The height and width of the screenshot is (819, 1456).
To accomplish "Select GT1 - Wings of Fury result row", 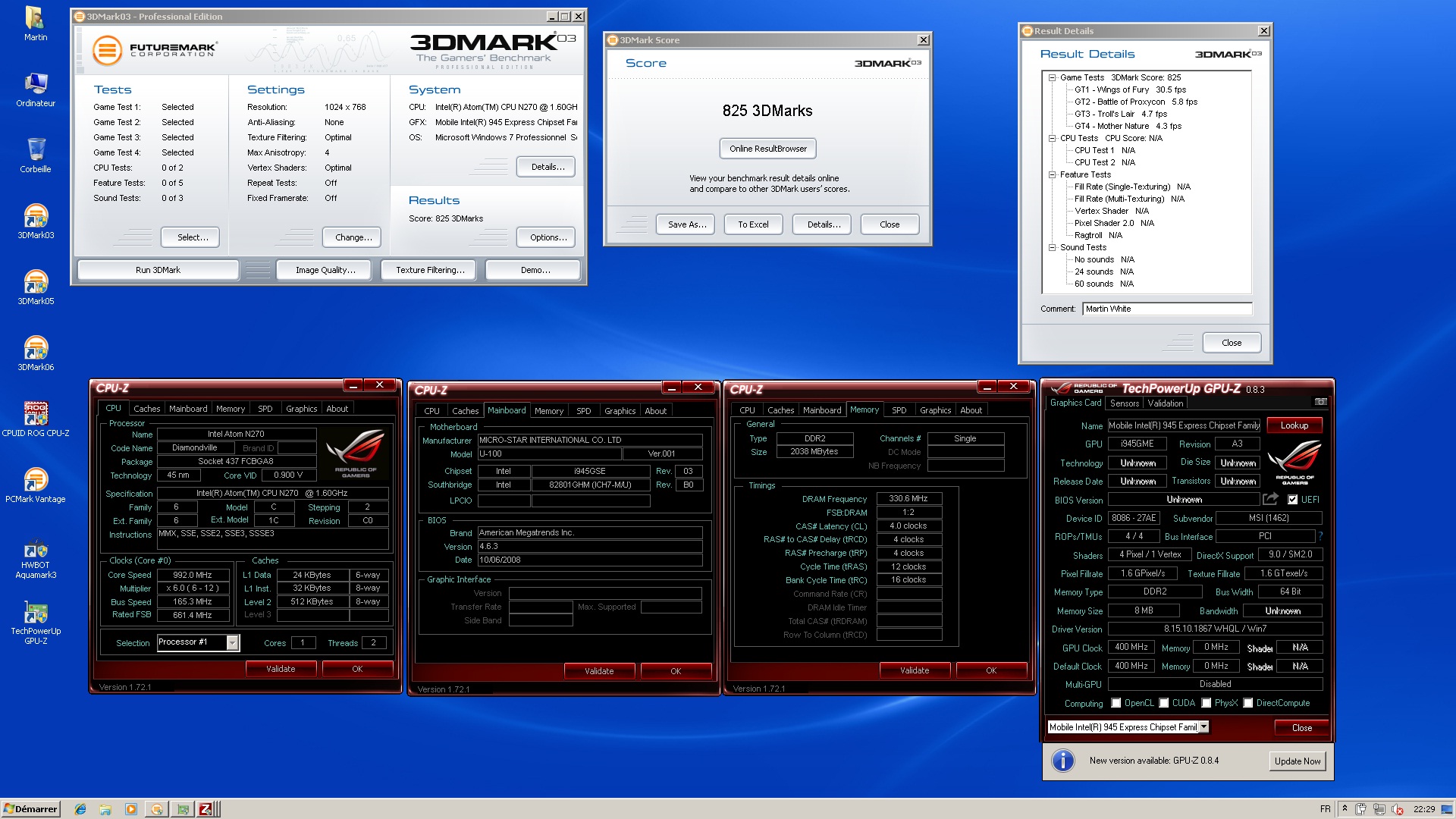I will tap(1130, 89).
